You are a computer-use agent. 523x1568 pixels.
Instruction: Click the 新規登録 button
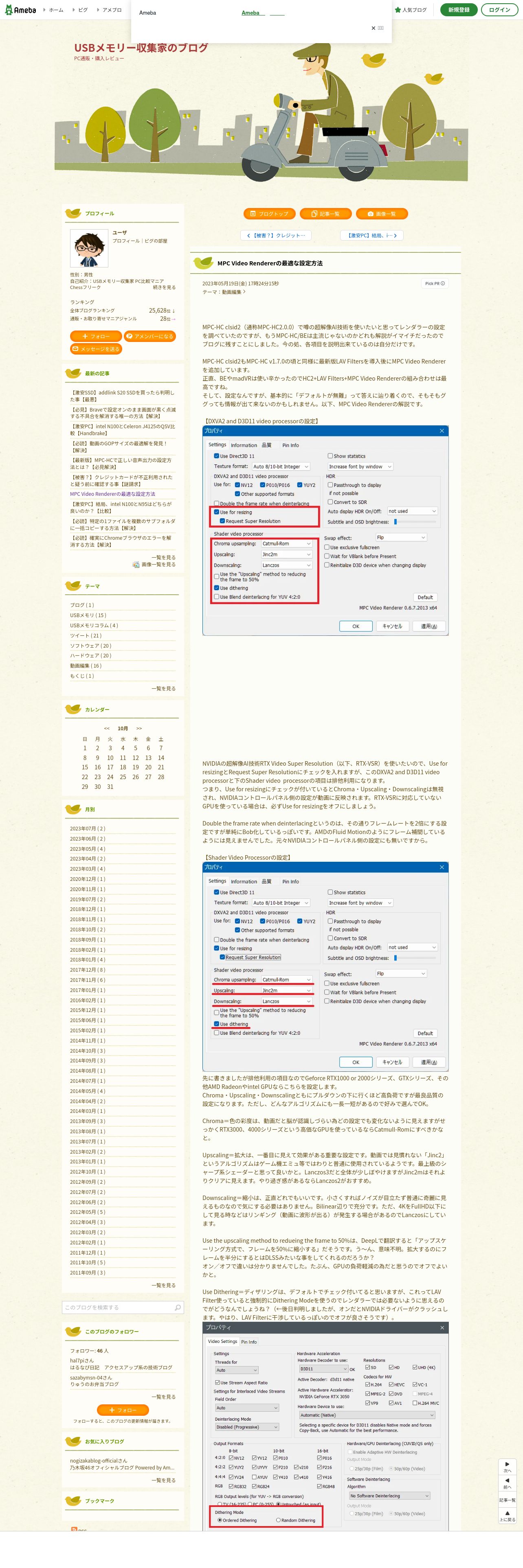pyautogui.click(x=459, y=10)
